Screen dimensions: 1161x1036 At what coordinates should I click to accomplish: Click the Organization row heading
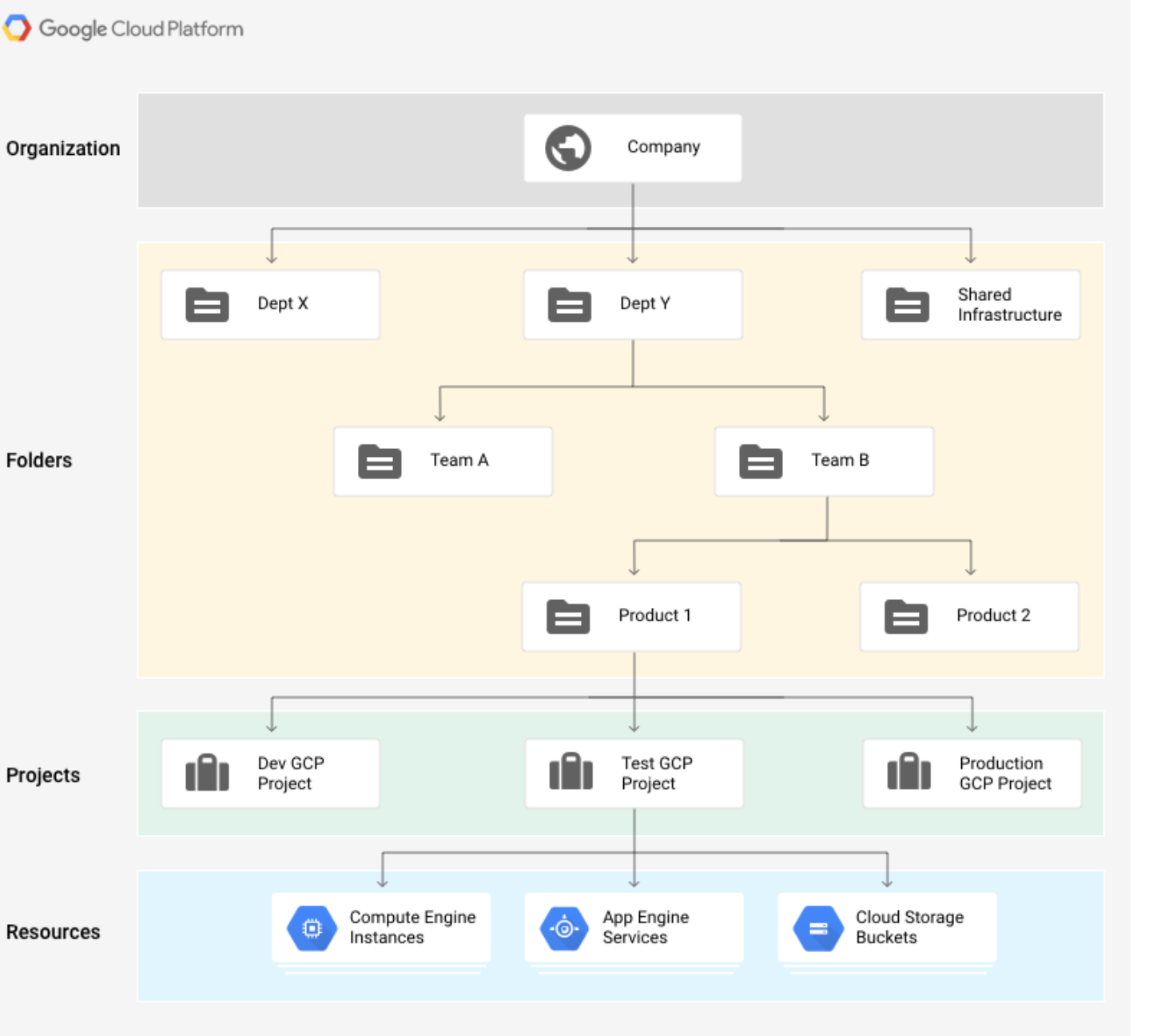pyautogui.click(x=63, y=149)
